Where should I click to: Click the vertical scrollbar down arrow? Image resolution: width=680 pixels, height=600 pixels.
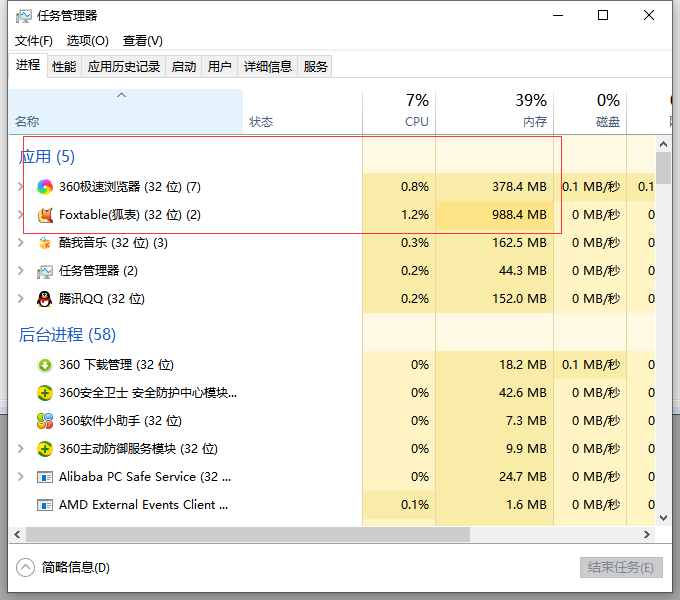coord(663,518)
